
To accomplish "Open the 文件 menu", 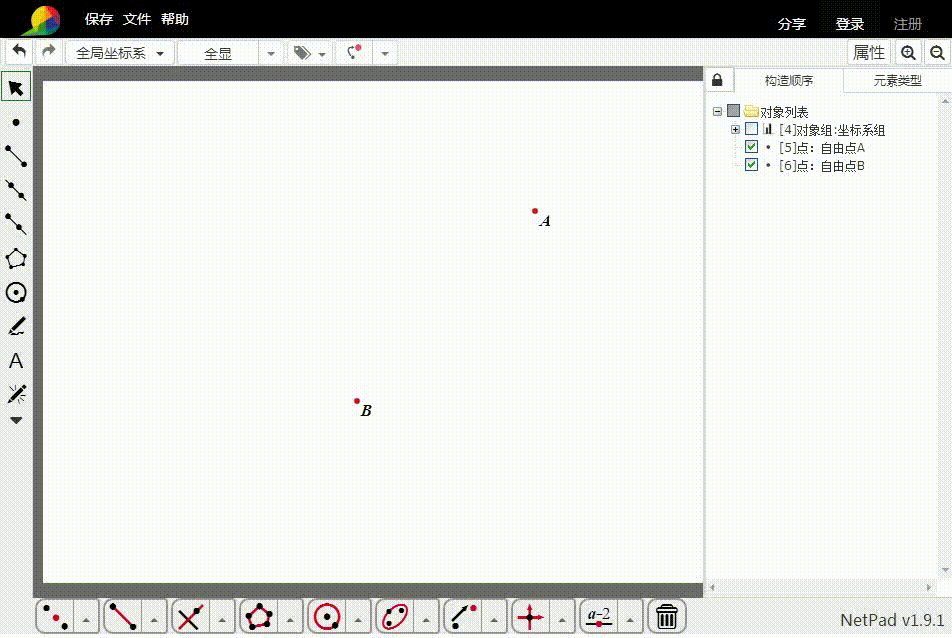I will tap(137, 19).
